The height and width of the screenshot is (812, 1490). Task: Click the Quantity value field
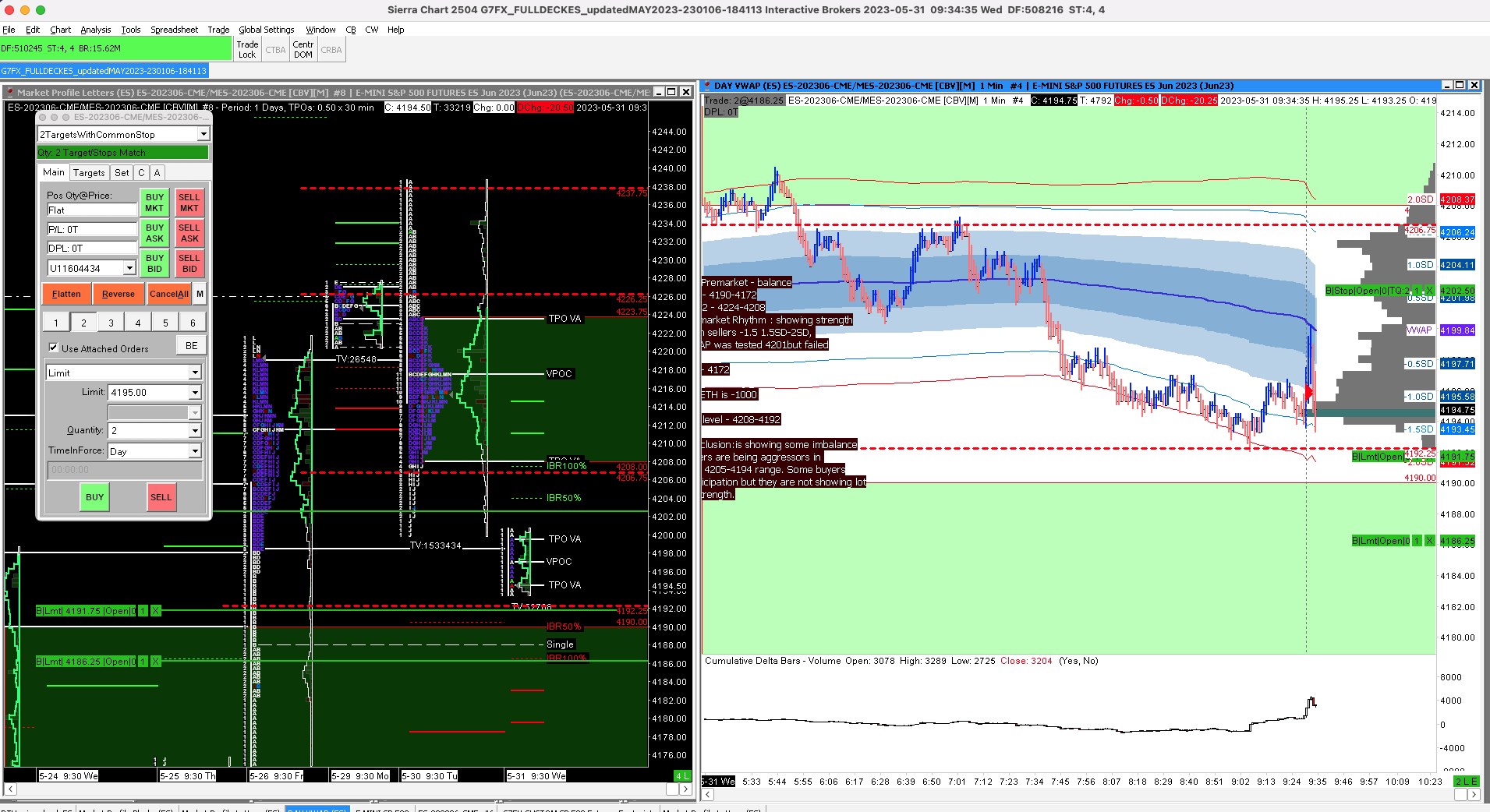point(147,430)
